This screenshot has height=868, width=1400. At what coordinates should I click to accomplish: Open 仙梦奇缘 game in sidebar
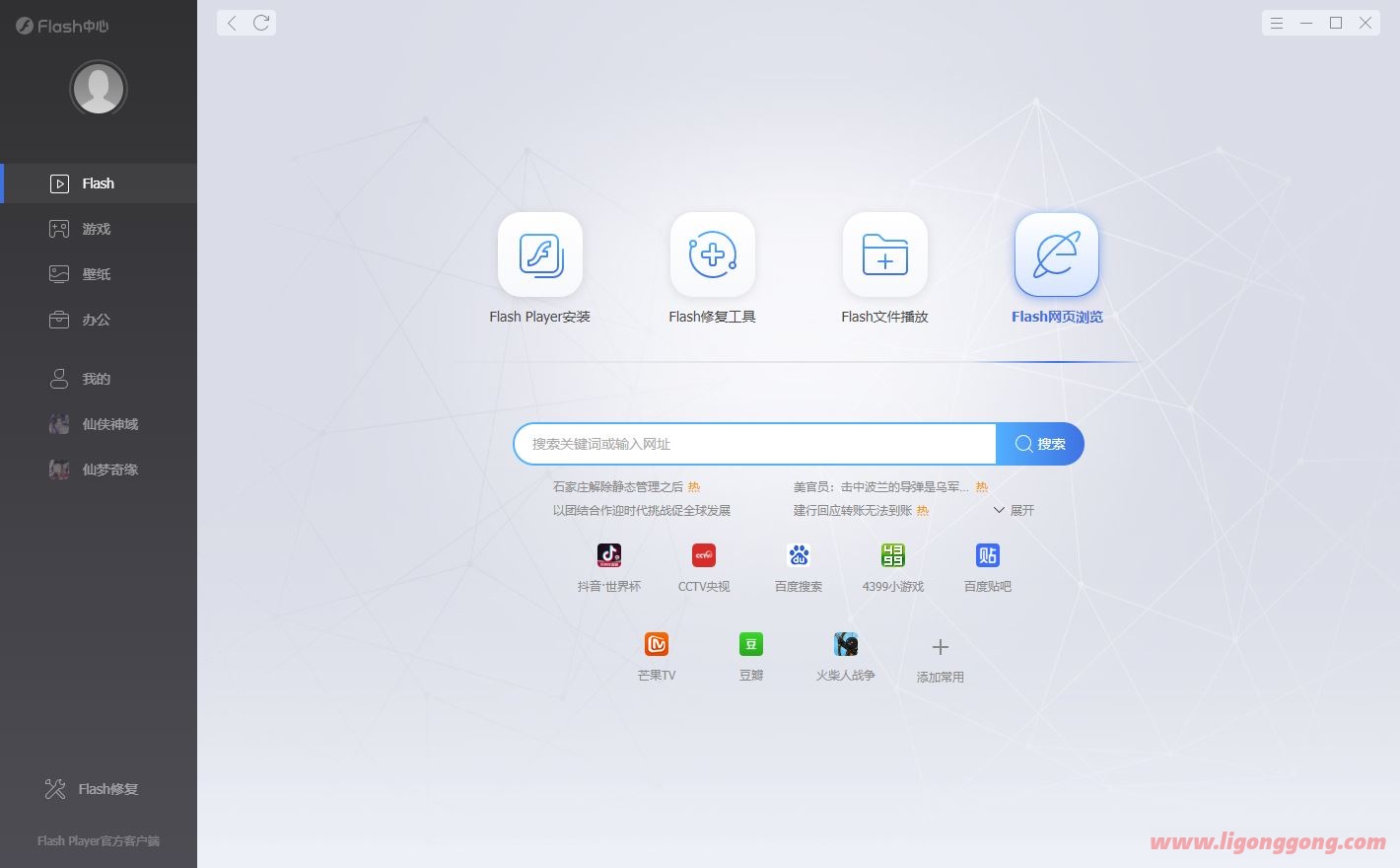click(99, 470)
